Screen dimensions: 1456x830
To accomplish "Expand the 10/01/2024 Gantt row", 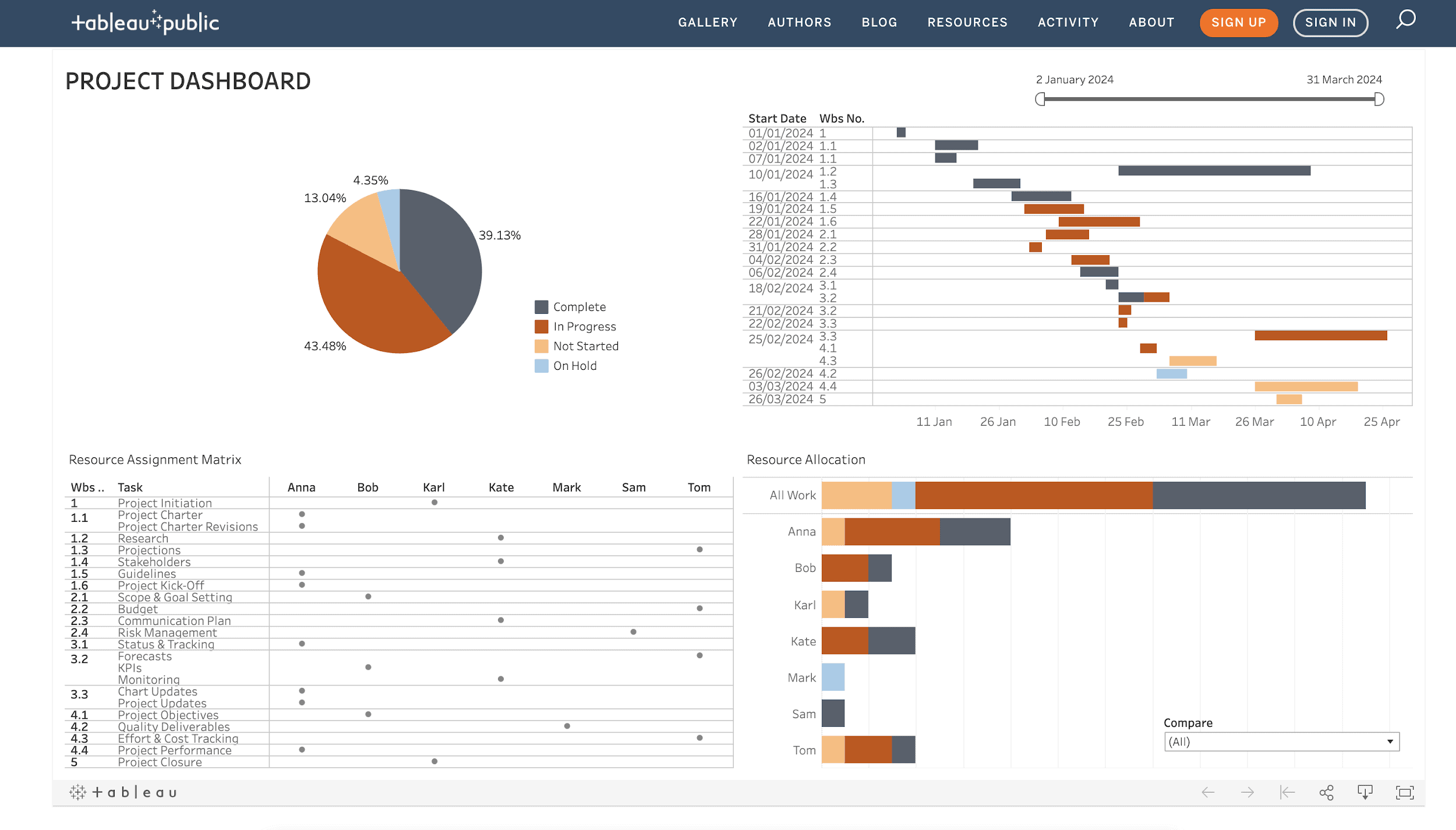I will pos(780,174).
